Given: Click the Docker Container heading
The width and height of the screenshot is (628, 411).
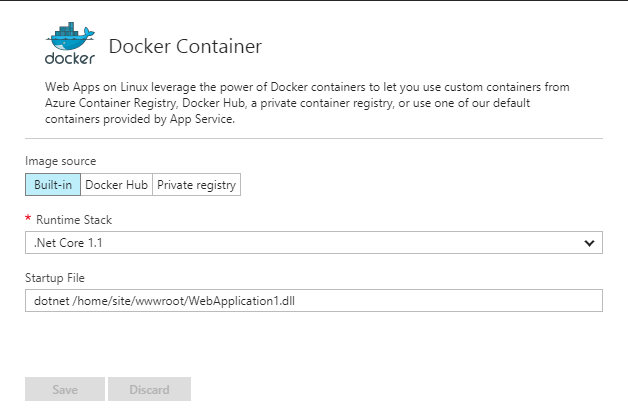Looking at the screenshot, I should [x=185, y=46].
